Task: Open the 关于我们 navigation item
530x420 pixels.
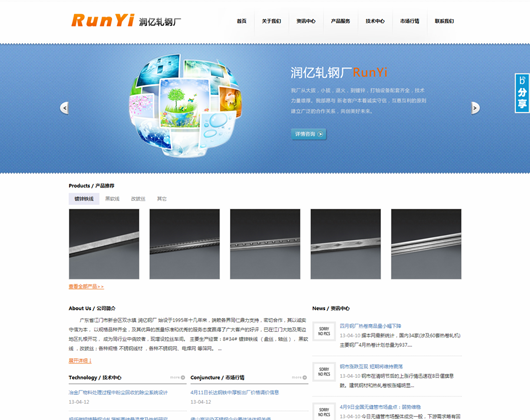Action: (x=271, y=21)
